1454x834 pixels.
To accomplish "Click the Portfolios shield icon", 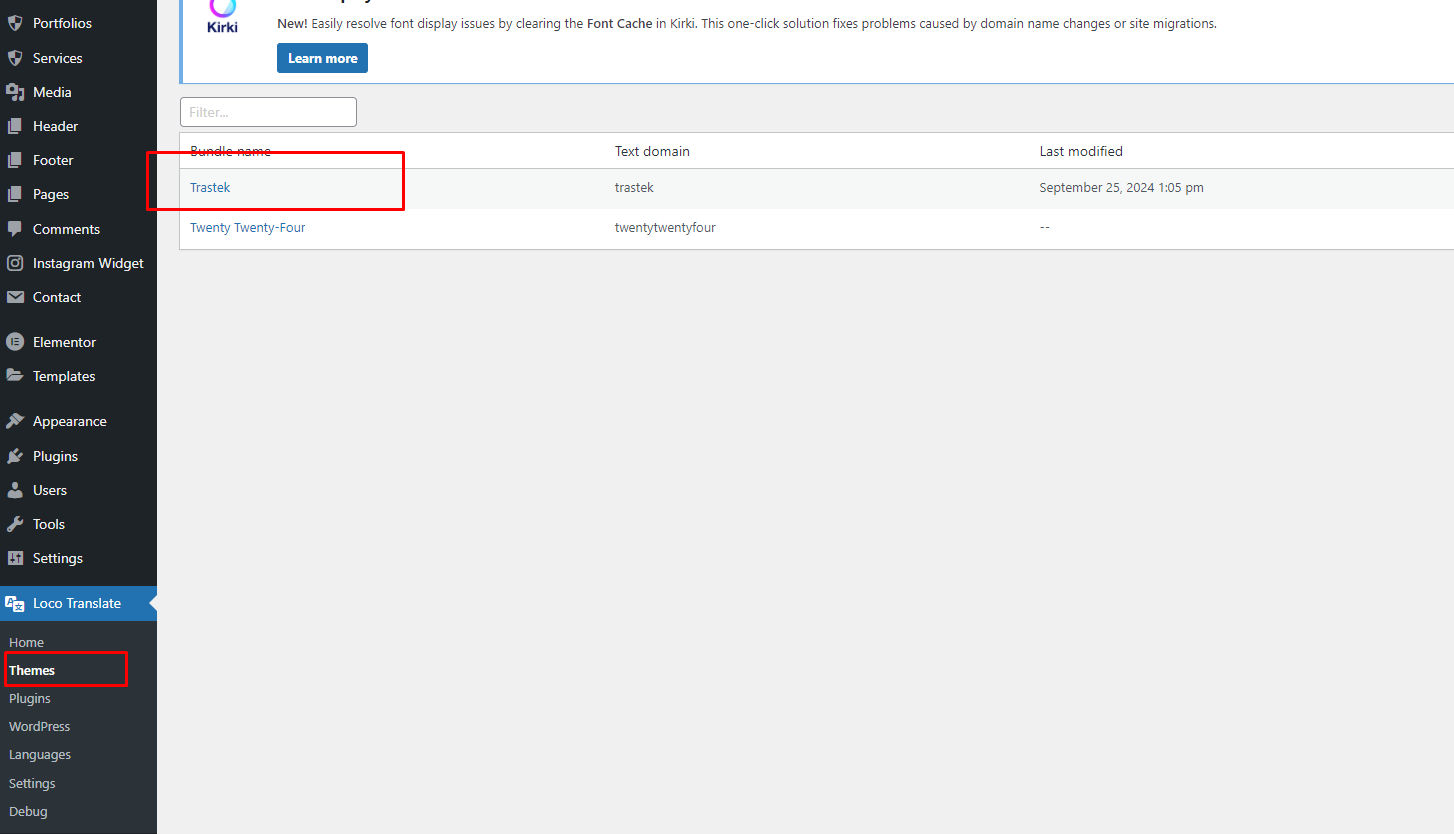I will [15, 23].
